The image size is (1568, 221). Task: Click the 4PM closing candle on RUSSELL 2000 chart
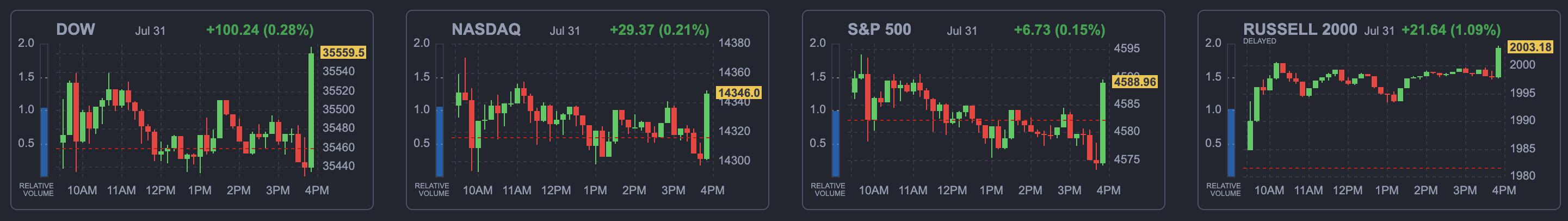pyautogui.click(x=1498, y=62)
